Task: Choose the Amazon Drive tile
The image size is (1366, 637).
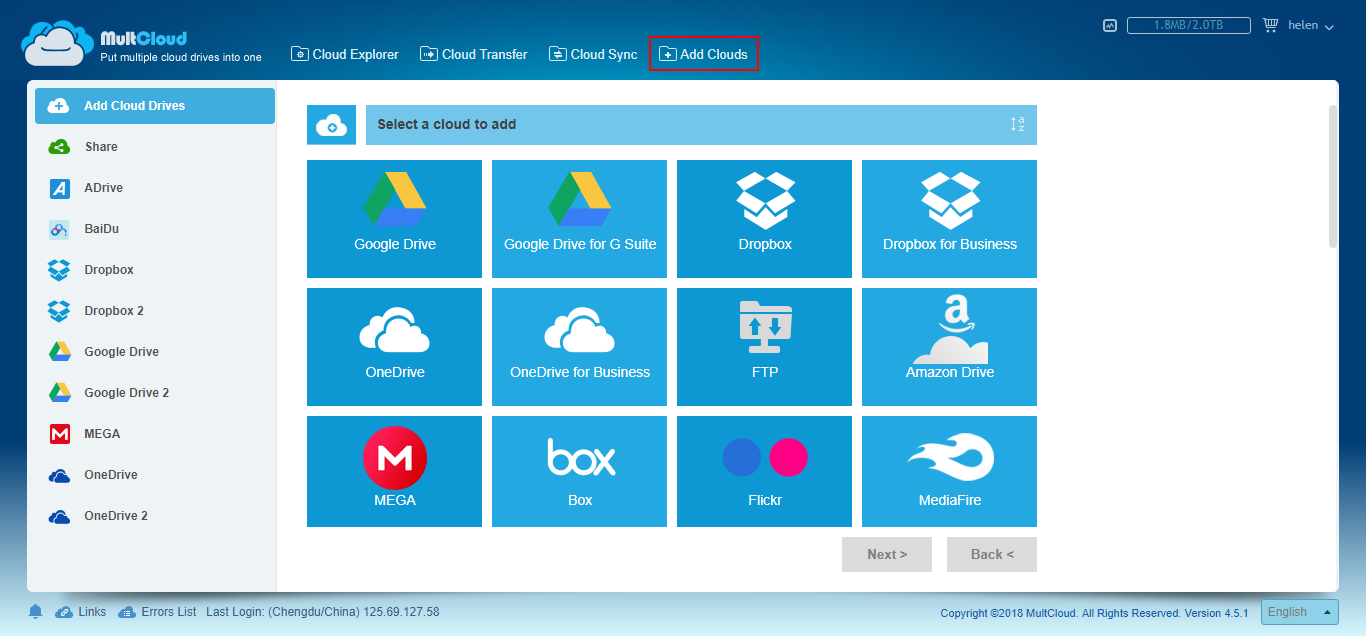Action: point(949,347)
